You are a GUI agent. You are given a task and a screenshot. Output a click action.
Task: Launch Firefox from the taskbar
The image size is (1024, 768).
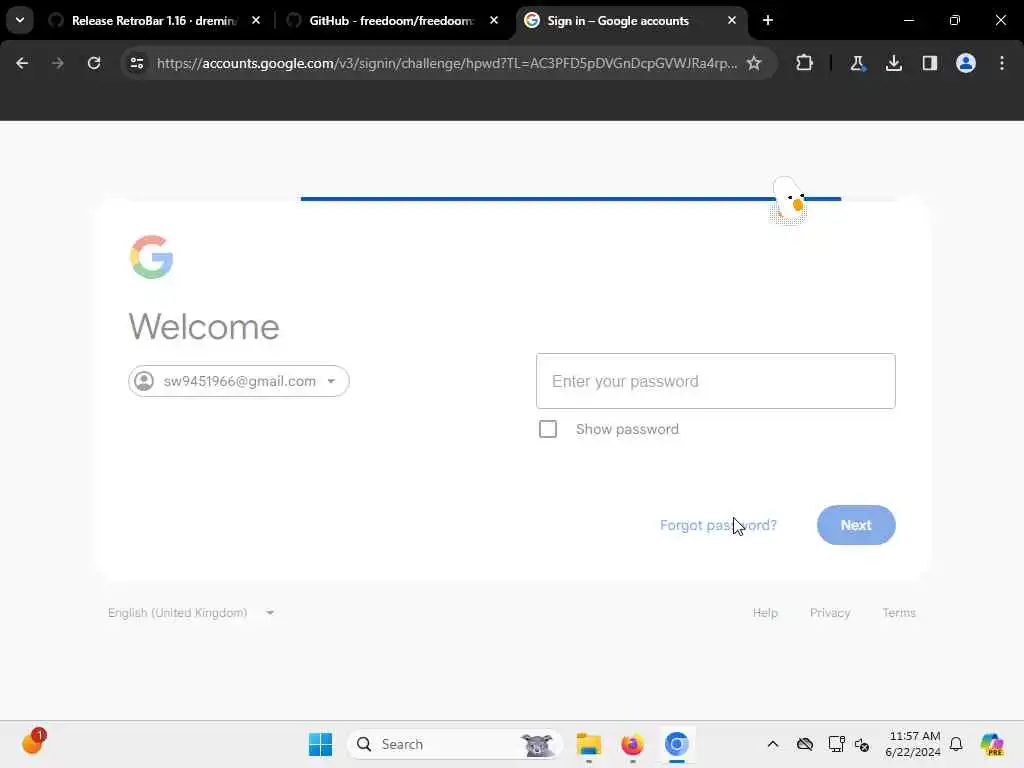pos(632,744)
